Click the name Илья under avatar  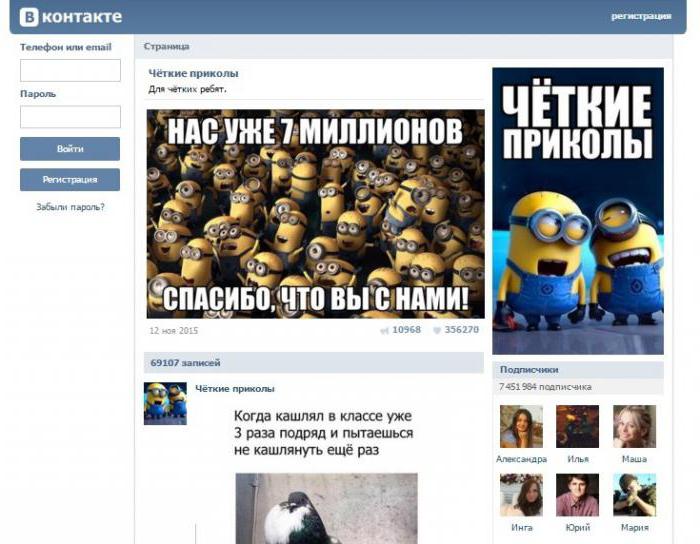click(578, 459)
